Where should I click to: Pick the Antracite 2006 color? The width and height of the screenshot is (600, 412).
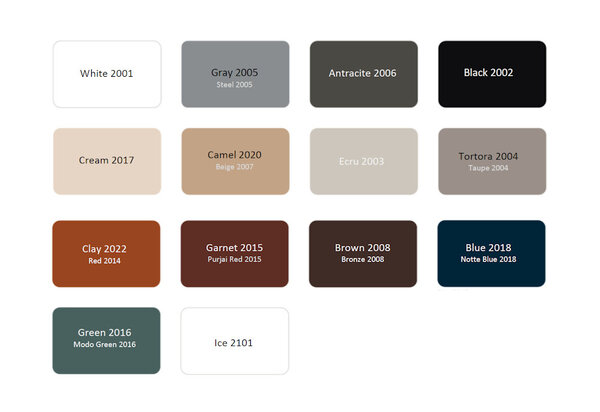click(x=363, y=74)
